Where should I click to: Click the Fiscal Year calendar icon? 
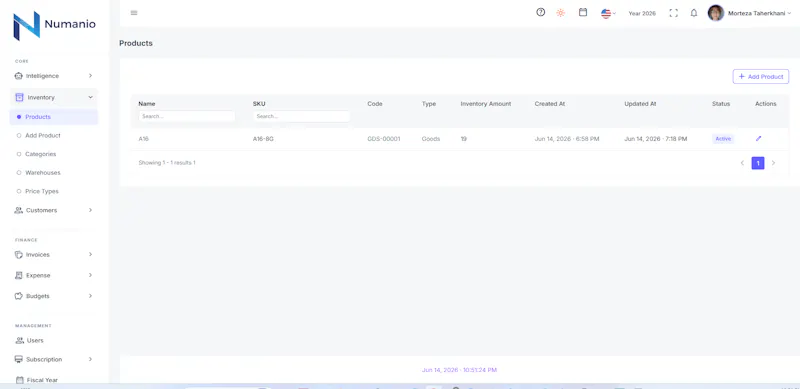tap(19, 380)
